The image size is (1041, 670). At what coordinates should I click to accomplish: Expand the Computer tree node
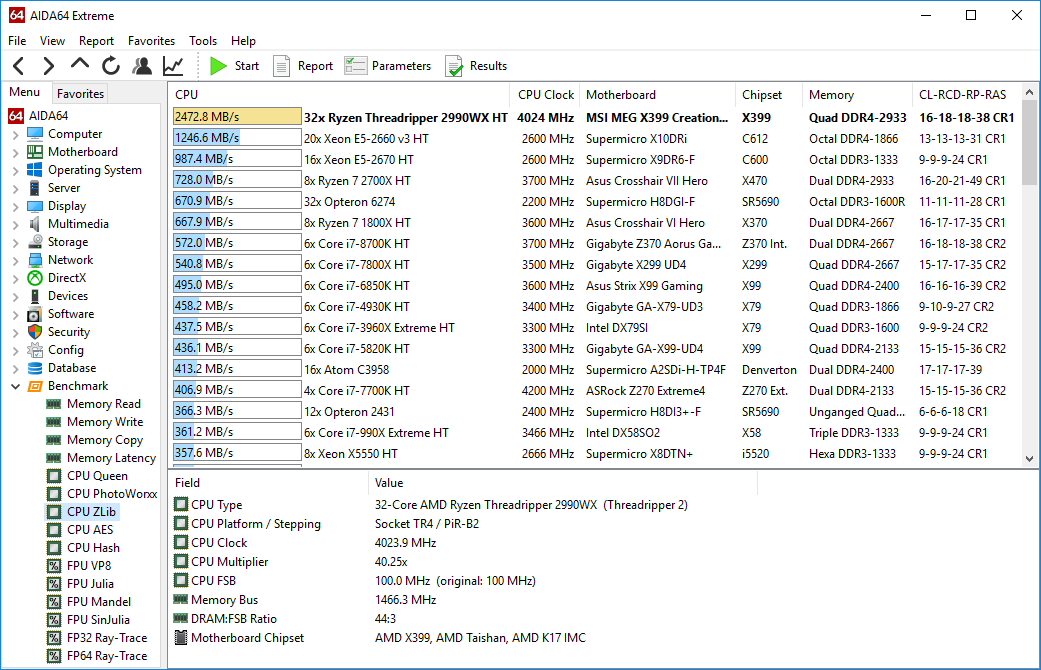coord(15,134)
